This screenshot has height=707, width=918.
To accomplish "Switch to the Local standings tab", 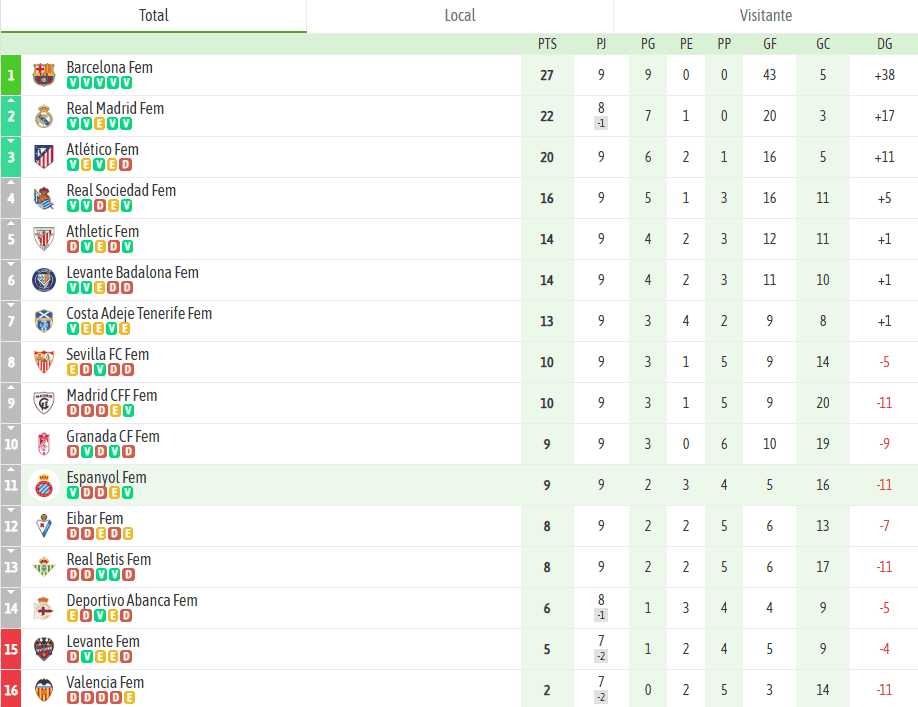I will click(x=460, y=15).
